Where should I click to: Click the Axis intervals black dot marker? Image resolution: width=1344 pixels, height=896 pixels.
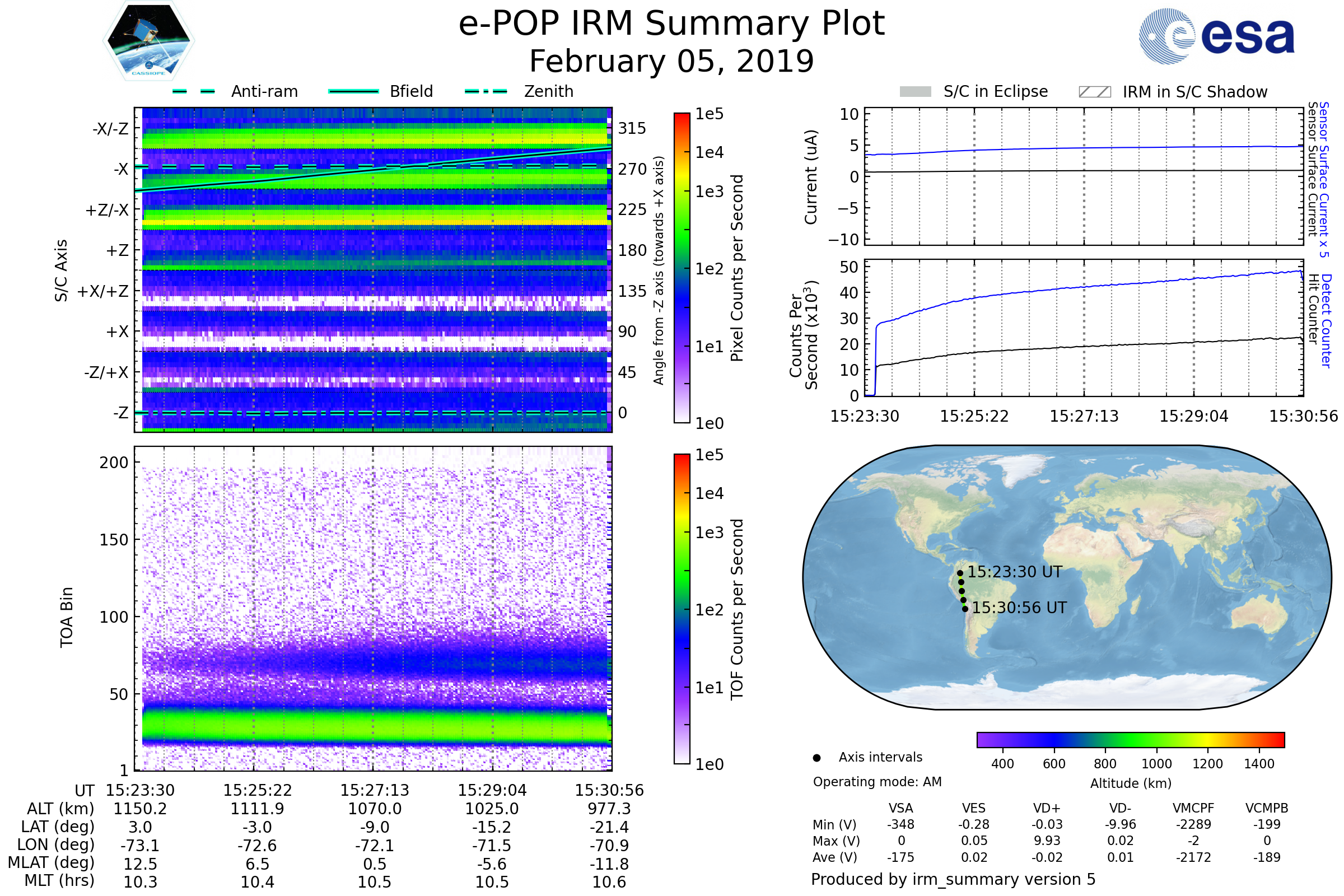(x=816, y=758)
